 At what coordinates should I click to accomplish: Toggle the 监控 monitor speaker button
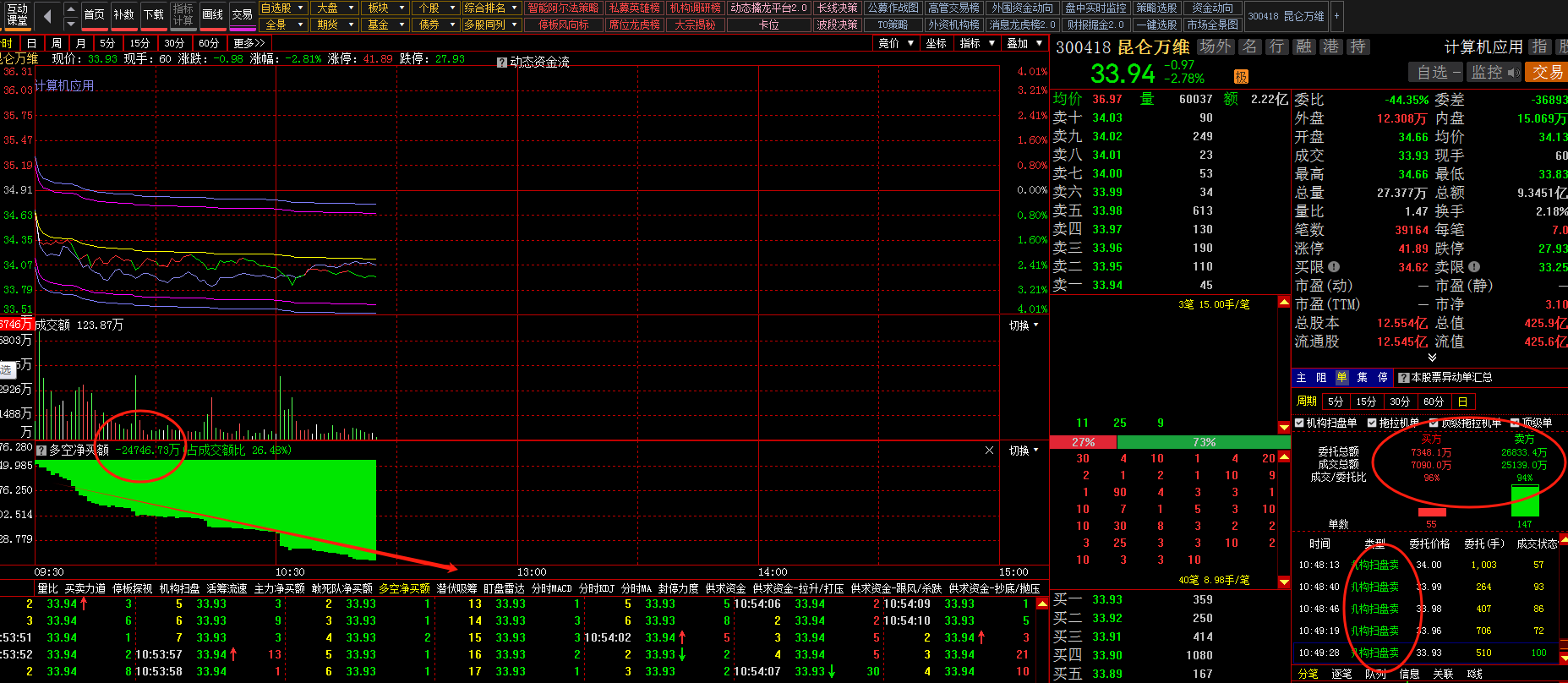(x=1494, y=73)
